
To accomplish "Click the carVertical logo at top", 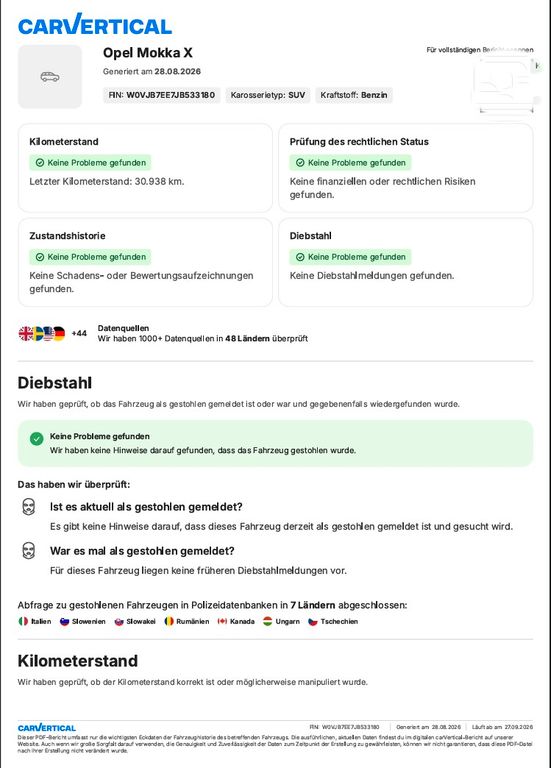I will coord(95,24).
